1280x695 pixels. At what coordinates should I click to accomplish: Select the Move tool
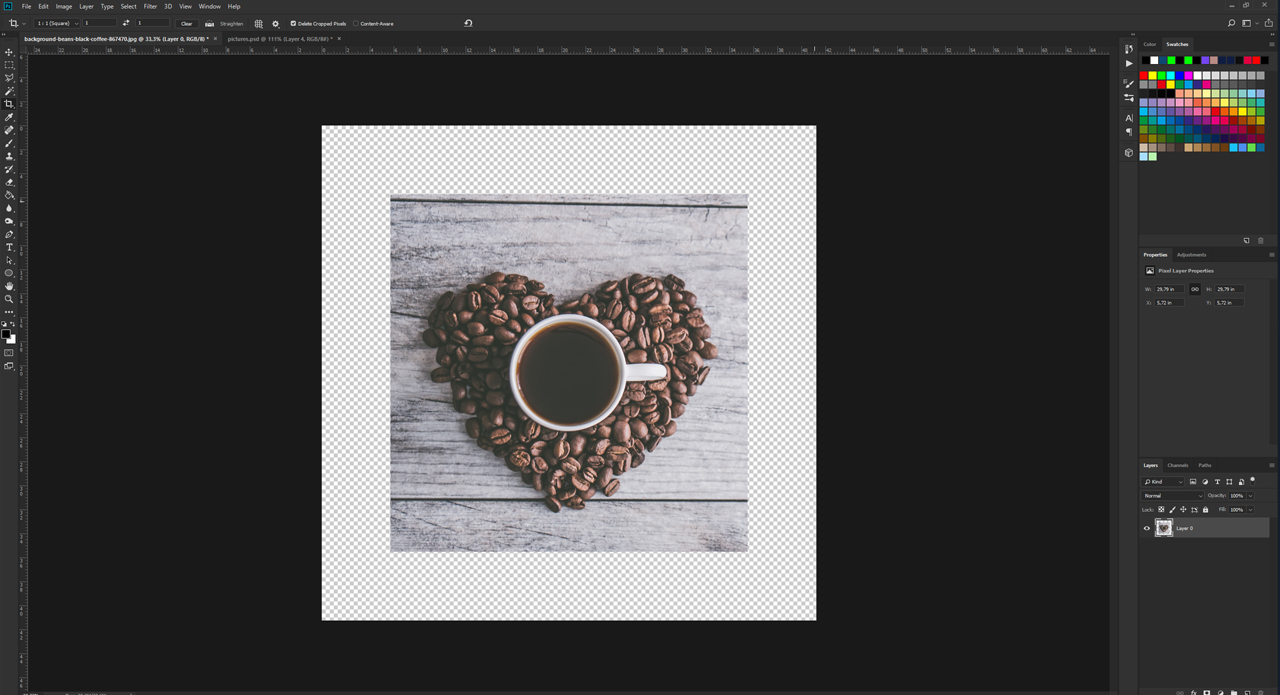pos(9,51)
